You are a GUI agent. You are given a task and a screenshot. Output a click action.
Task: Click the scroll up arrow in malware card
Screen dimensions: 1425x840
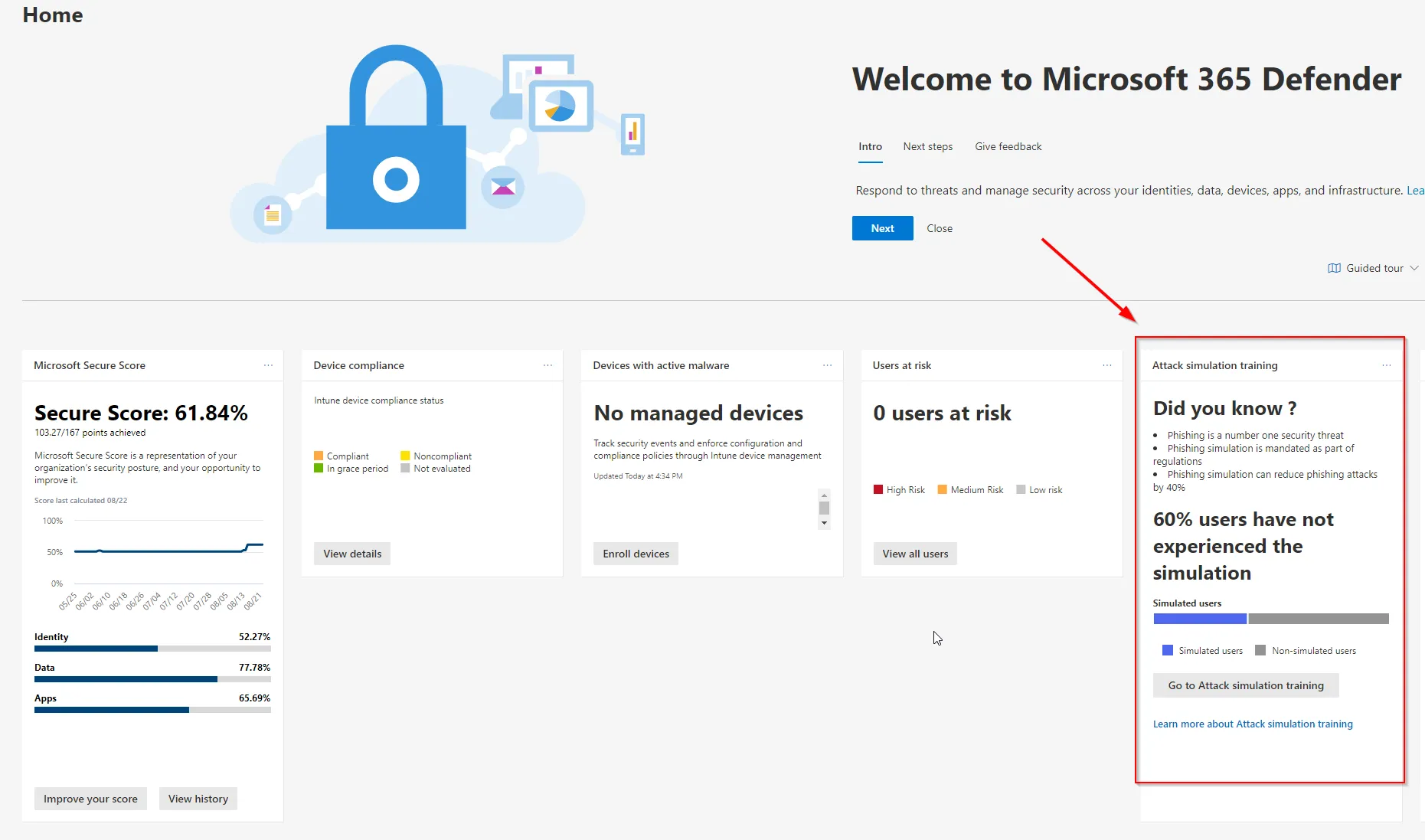click(x=824, y=495)
